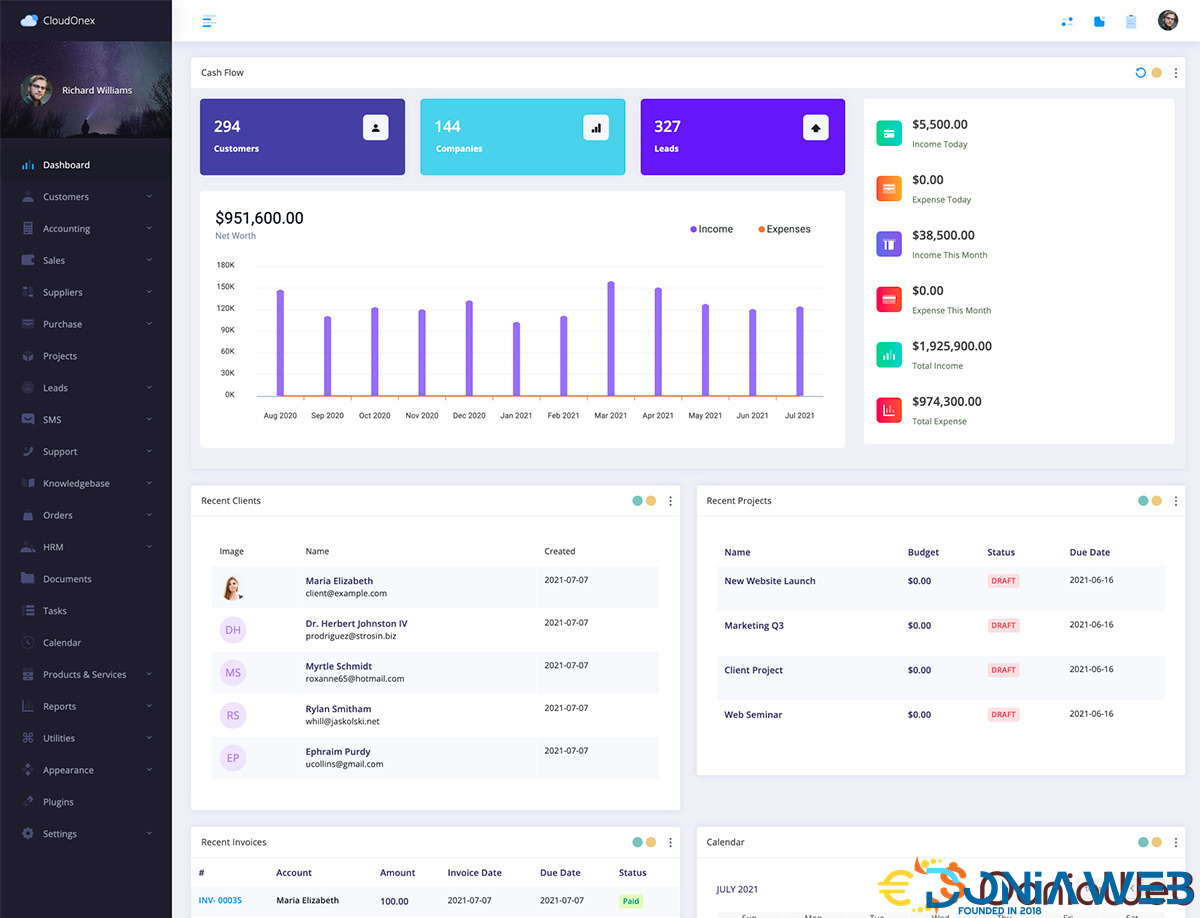Toggle Income series in chart legend

pos(711,229)
